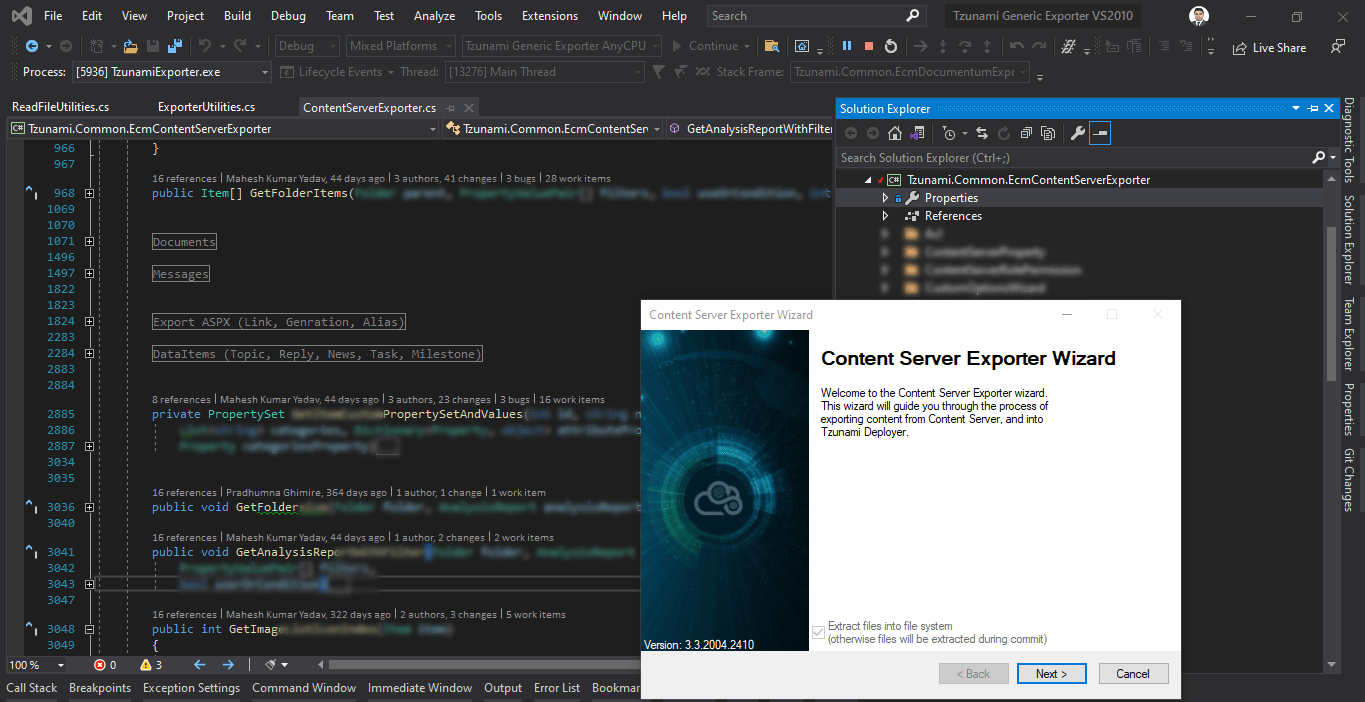Screen dimensions: 1365x702
Task: Click Home icon in Solution Explorer toolbar
Action: [x=895, y=133]
